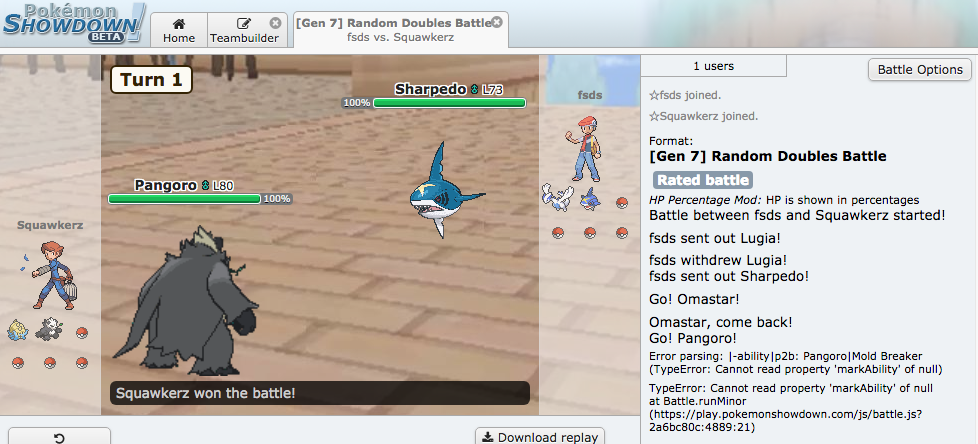This screenshot has width=978, height=444.
Task: Click the fsds username label
Action: point(589,95)
